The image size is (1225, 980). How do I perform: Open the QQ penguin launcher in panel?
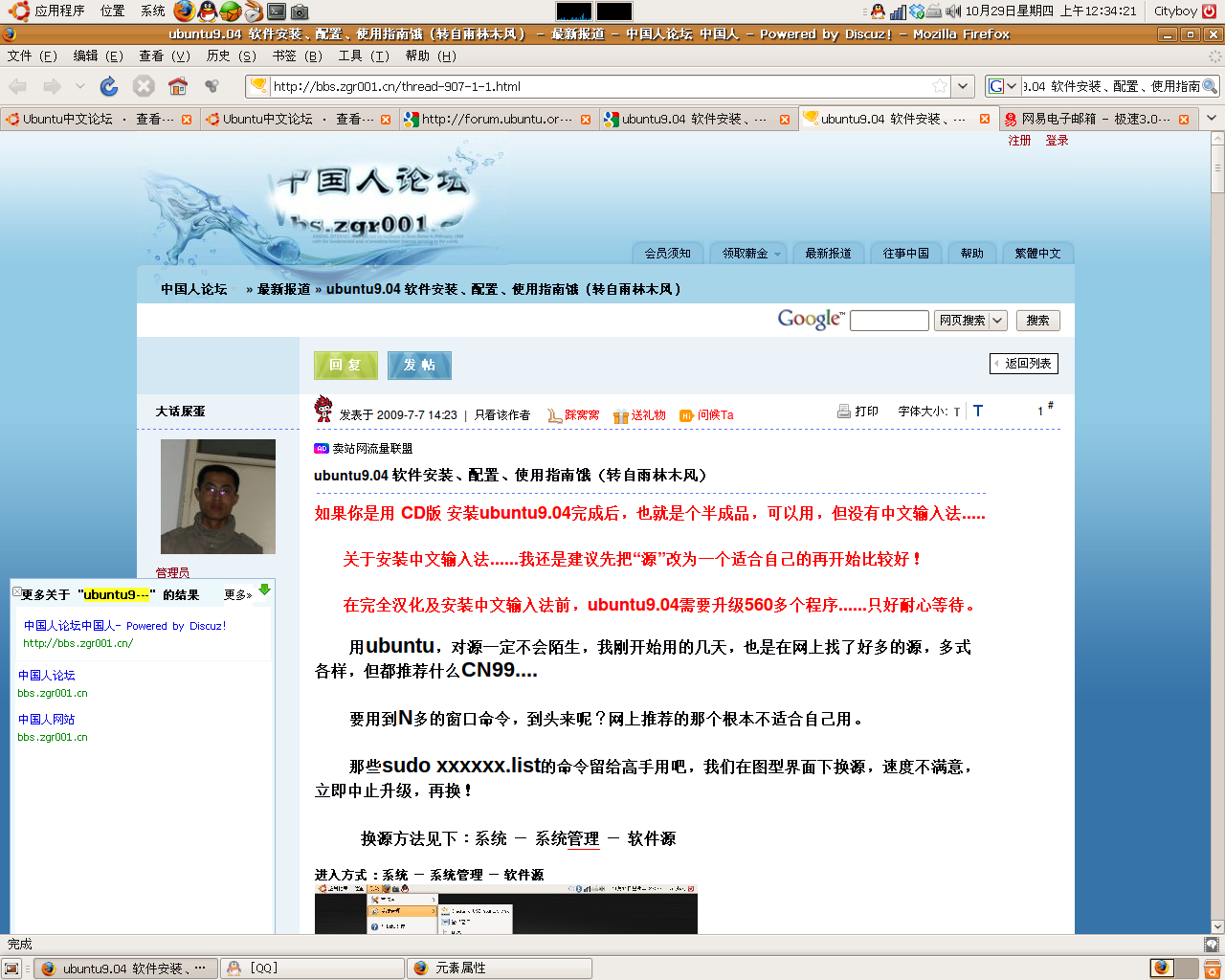pyautogui.click(x=208, y=11)
